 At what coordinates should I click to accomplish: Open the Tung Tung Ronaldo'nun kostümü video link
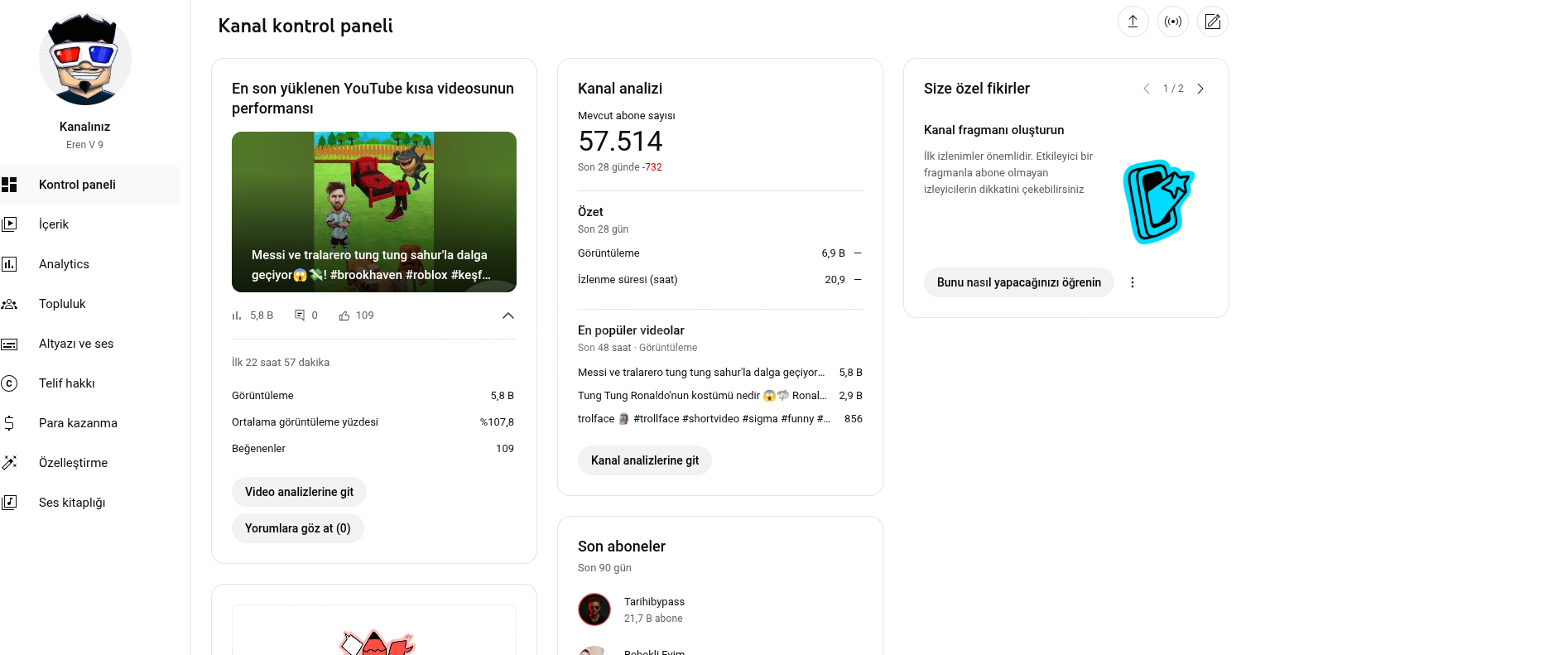tap(702, 396)
